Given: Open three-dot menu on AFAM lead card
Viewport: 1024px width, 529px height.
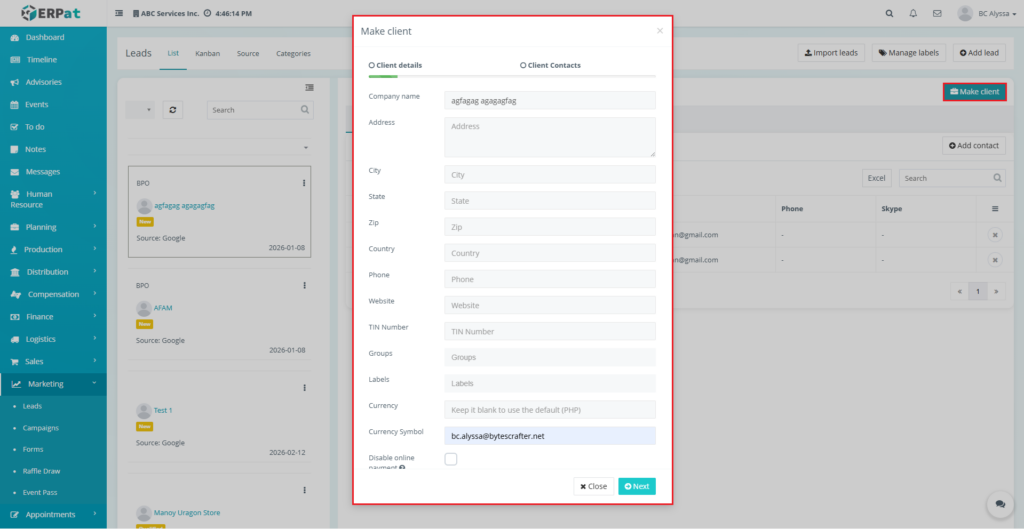Looking at the screenshot, I should (x=304, y=285).
